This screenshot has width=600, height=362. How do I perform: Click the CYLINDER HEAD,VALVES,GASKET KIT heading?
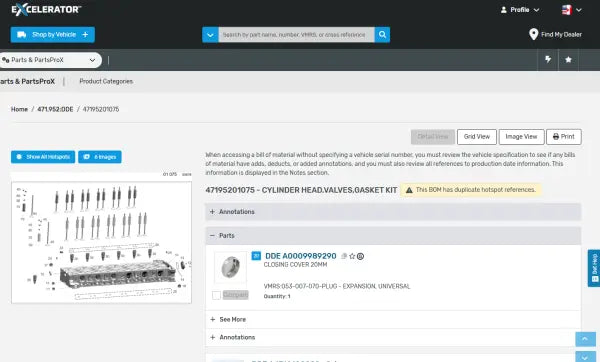(301, 190)
